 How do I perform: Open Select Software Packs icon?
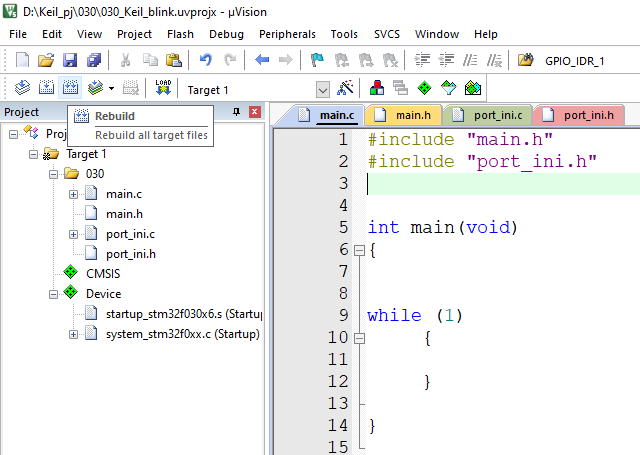pos(449,87)
